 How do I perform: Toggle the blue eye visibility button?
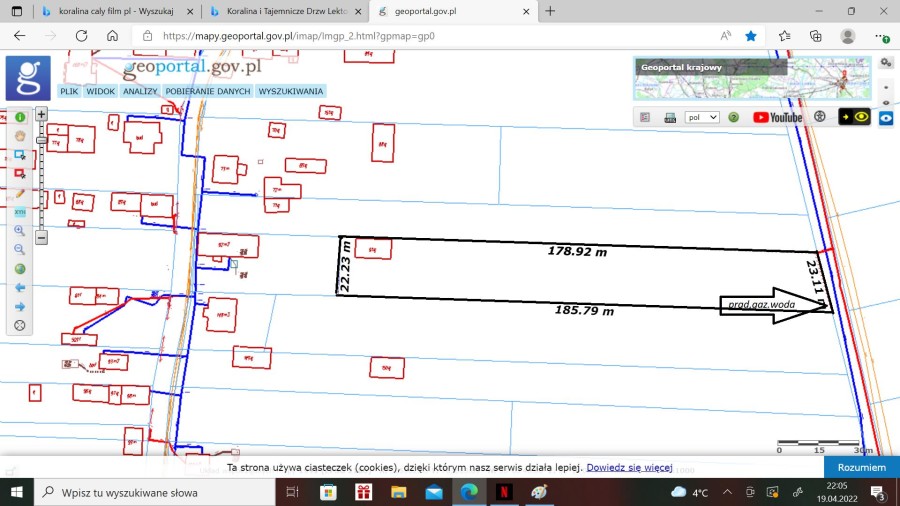coord(886,118)
